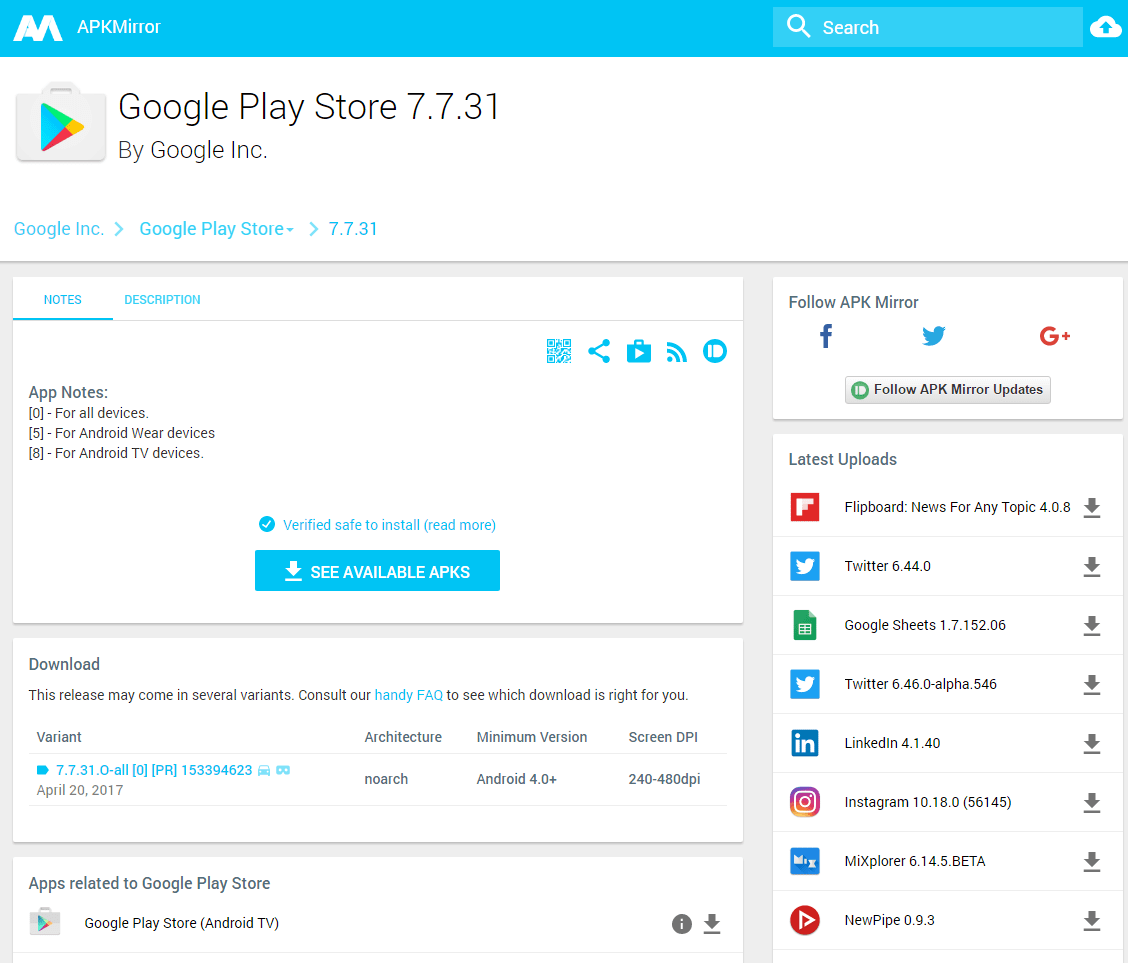Click the noarch architecture cell

386,779
